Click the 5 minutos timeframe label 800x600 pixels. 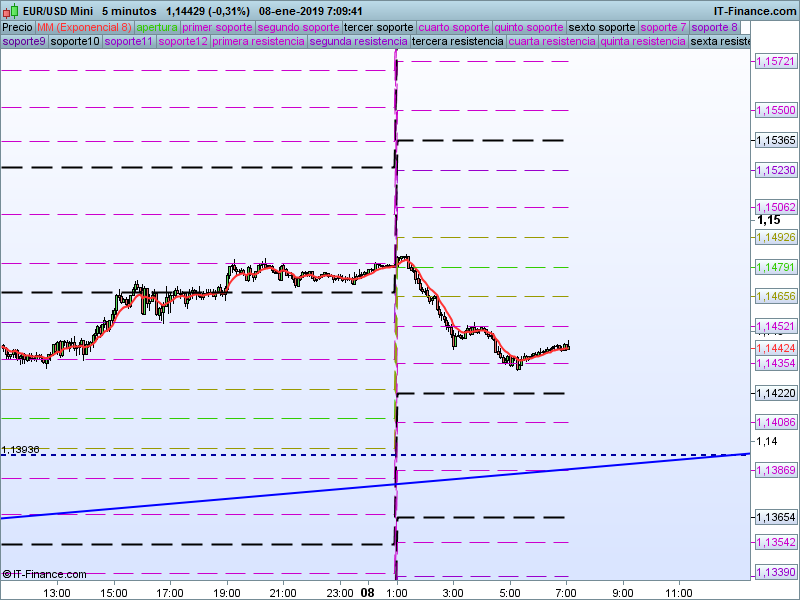[133, 11]
